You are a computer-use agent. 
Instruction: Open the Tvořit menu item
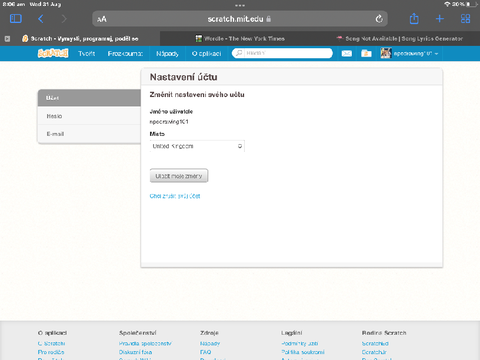pyautogui.click(x=87, y=53)
